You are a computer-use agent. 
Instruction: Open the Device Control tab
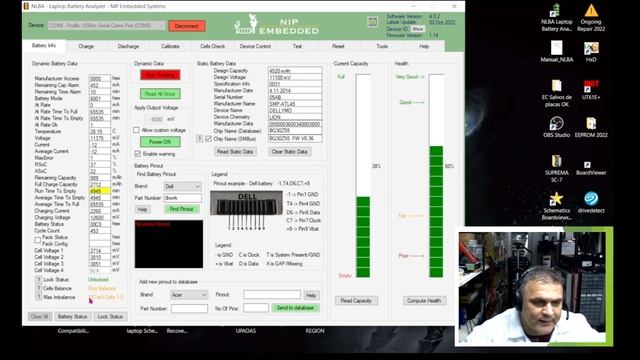[255, 46]
